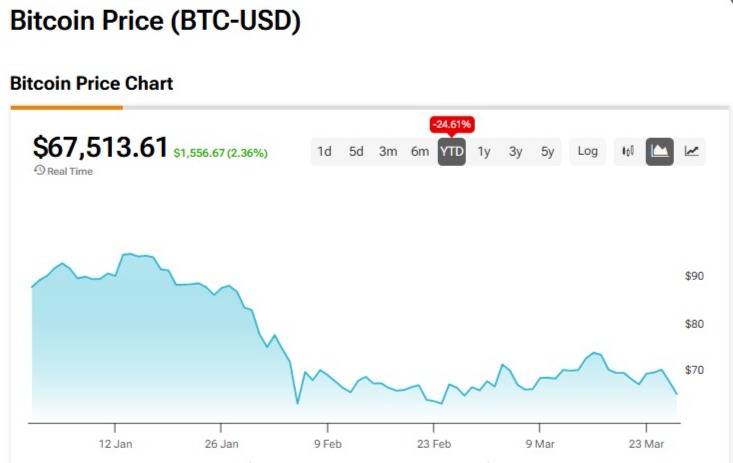Select the 5d time range

[x=356, y=152]
